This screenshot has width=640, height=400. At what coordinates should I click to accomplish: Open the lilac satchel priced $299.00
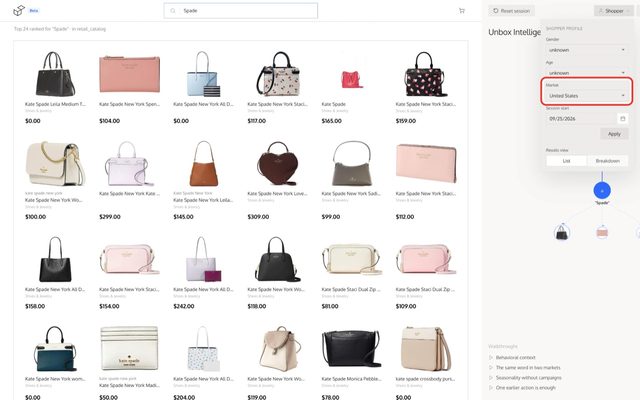click(129, 164)
